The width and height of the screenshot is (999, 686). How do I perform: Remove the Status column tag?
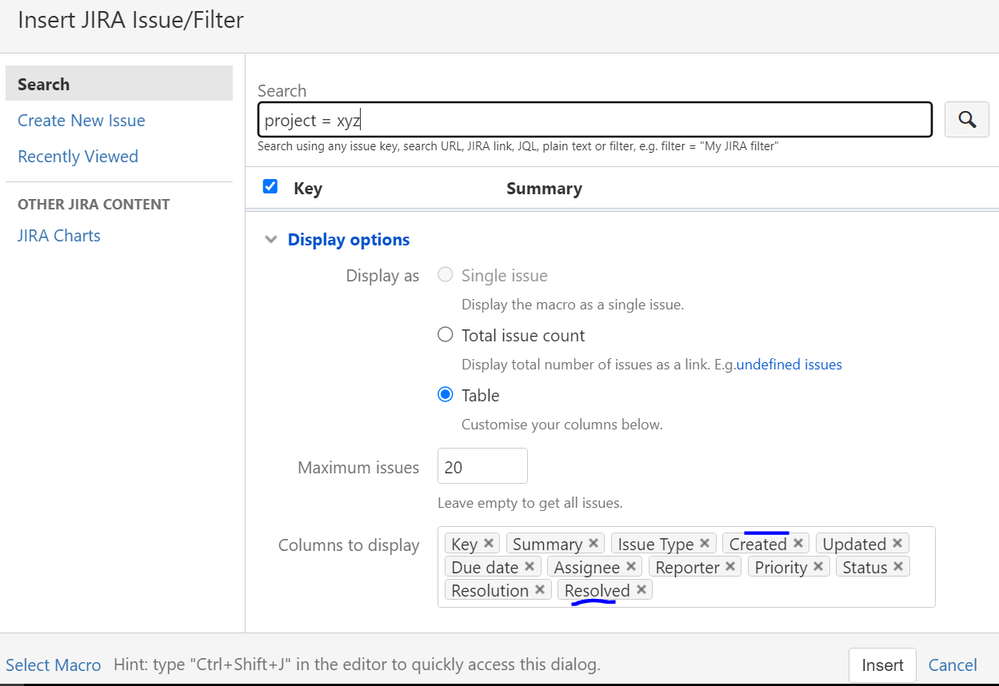pyautogui.click(x=899, y=567)
